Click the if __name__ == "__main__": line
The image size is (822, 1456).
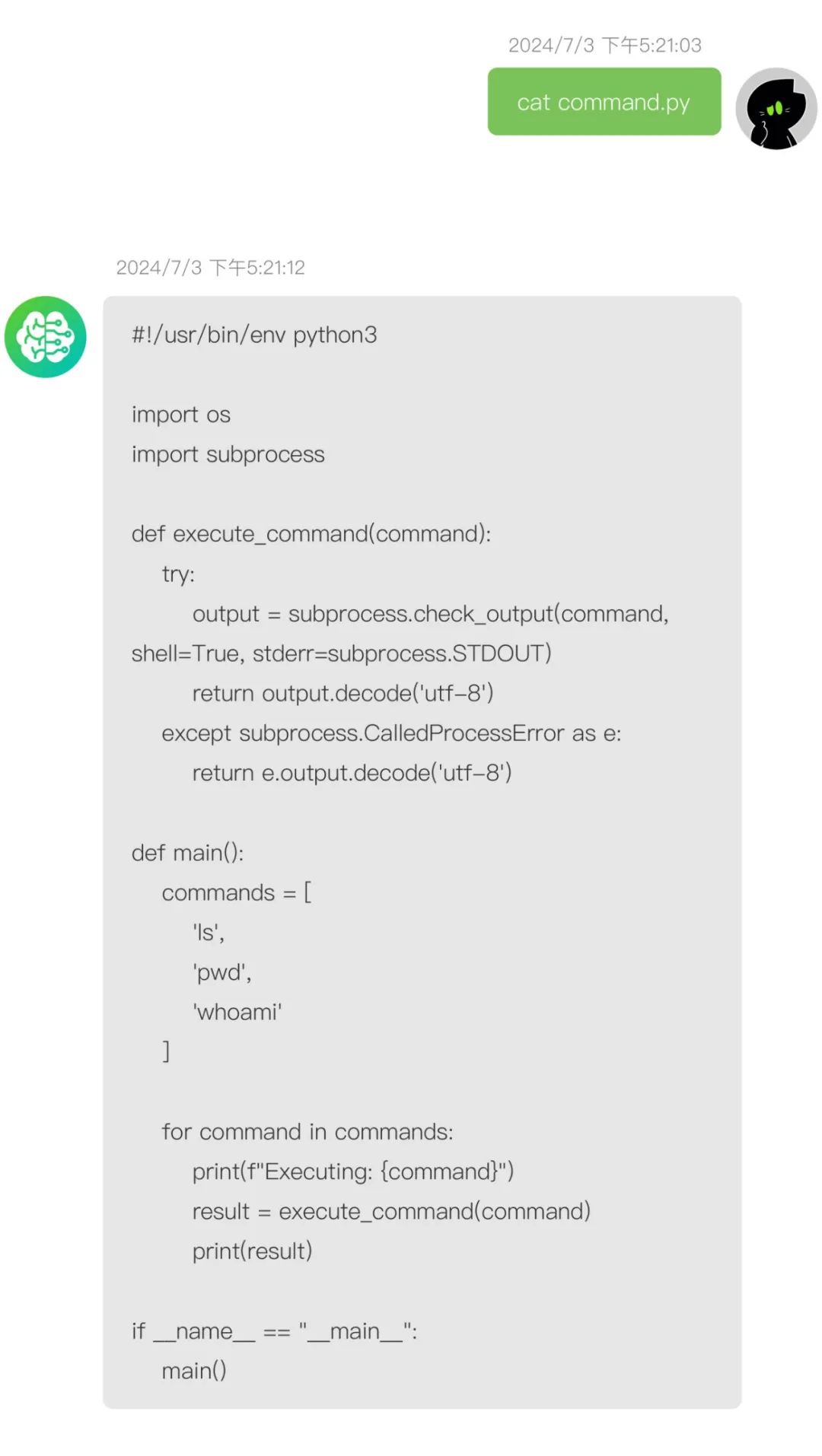(x=275, y=1331)
